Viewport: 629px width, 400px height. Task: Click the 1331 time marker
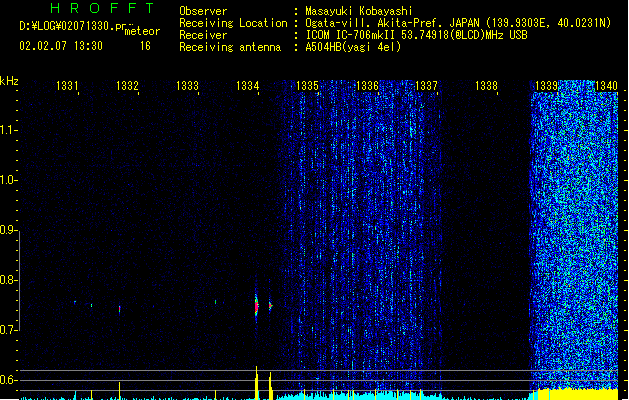pos(67,86)
